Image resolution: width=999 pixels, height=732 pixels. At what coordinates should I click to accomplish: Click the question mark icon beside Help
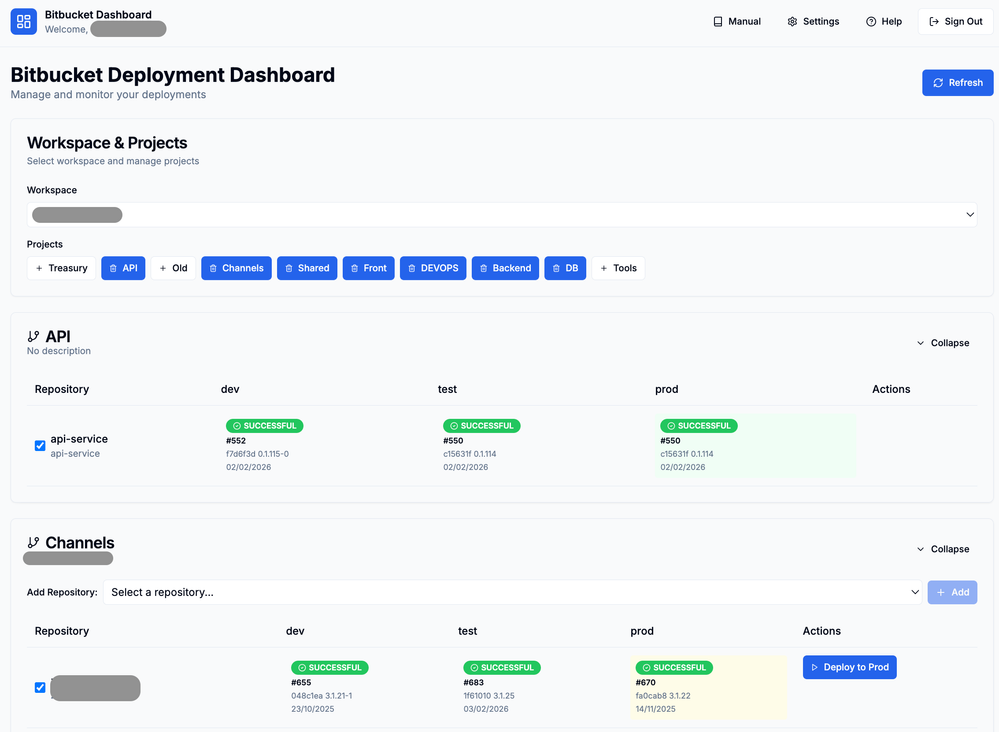click(871, 22)
